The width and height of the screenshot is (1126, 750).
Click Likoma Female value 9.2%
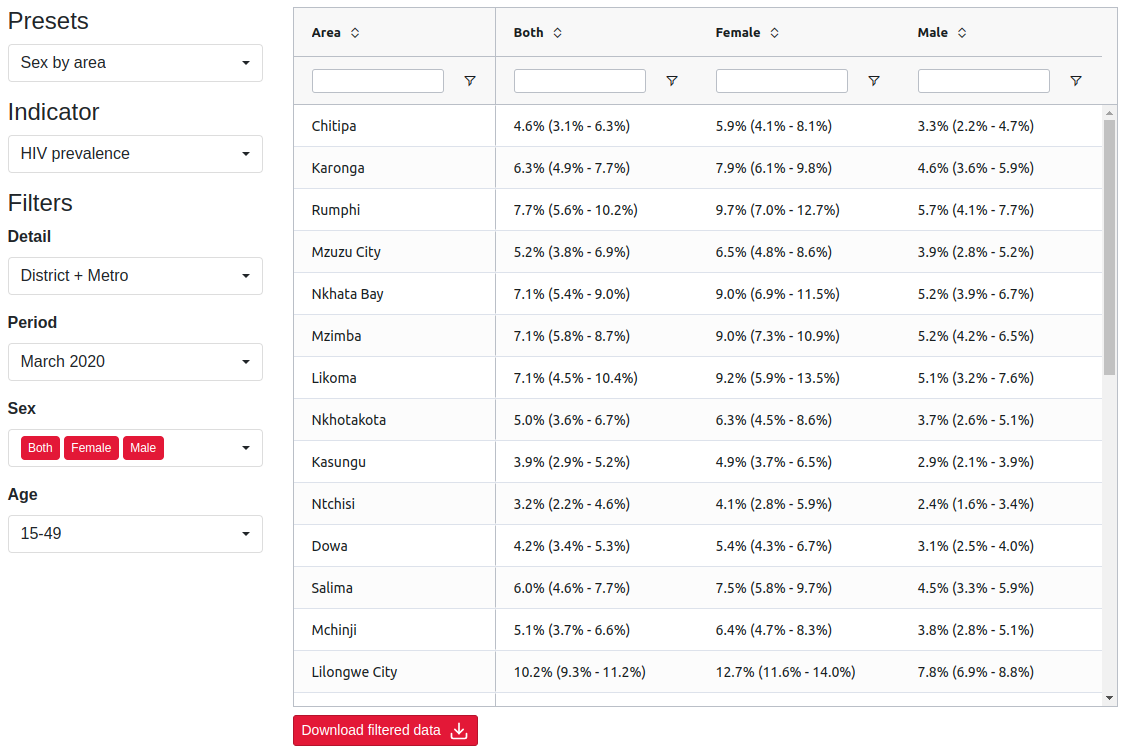click(x=777, y=378)
